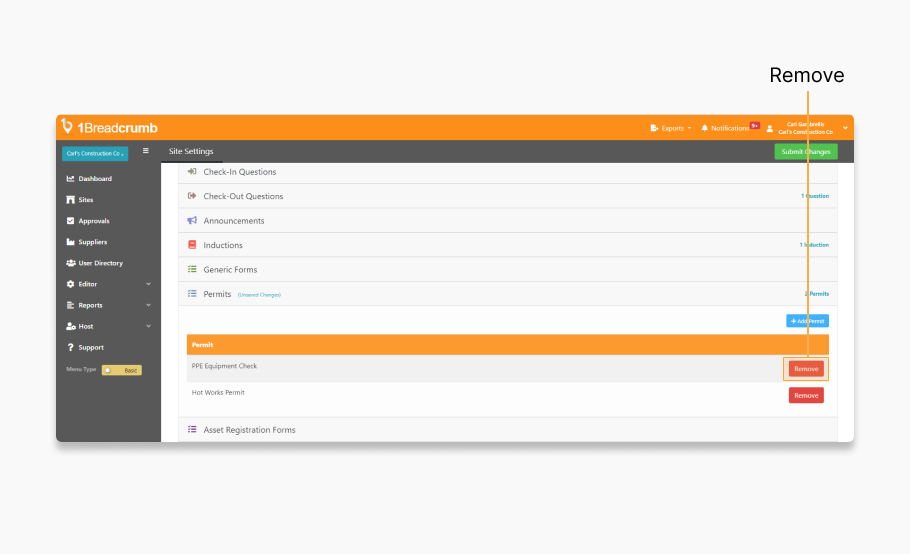
Task: Click the Asset Registration Forms icon
Action: [192, 430]
